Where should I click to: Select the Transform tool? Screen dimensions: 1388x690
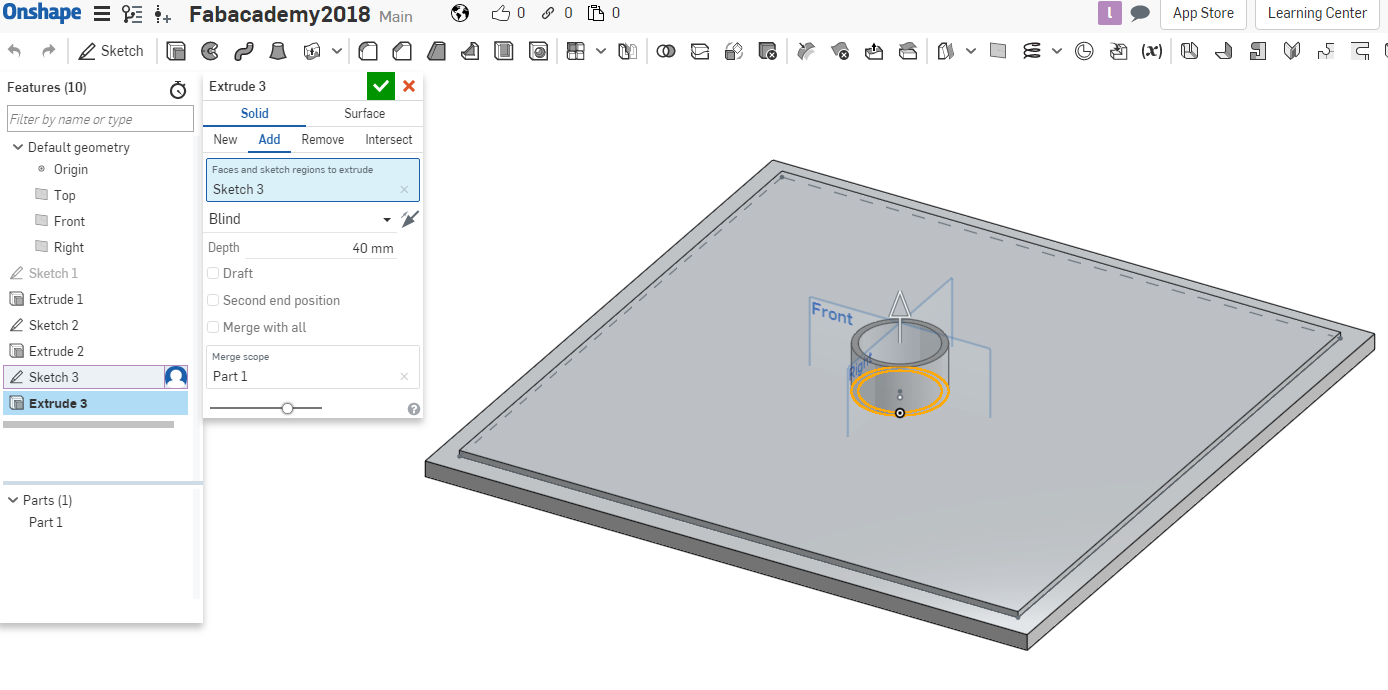[x=734, y=51]
